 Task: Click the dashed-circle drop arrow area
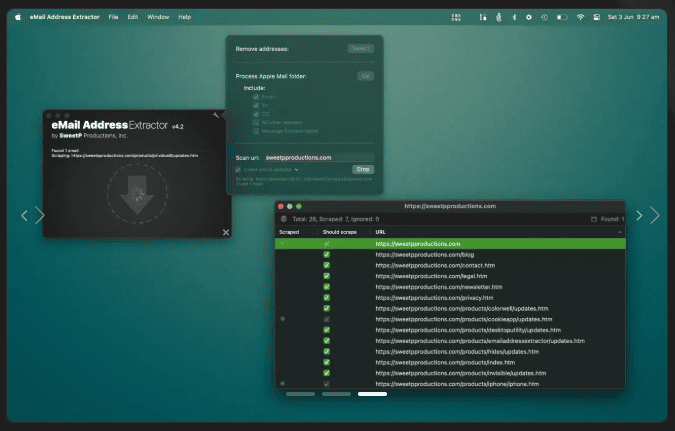[137, 193]
